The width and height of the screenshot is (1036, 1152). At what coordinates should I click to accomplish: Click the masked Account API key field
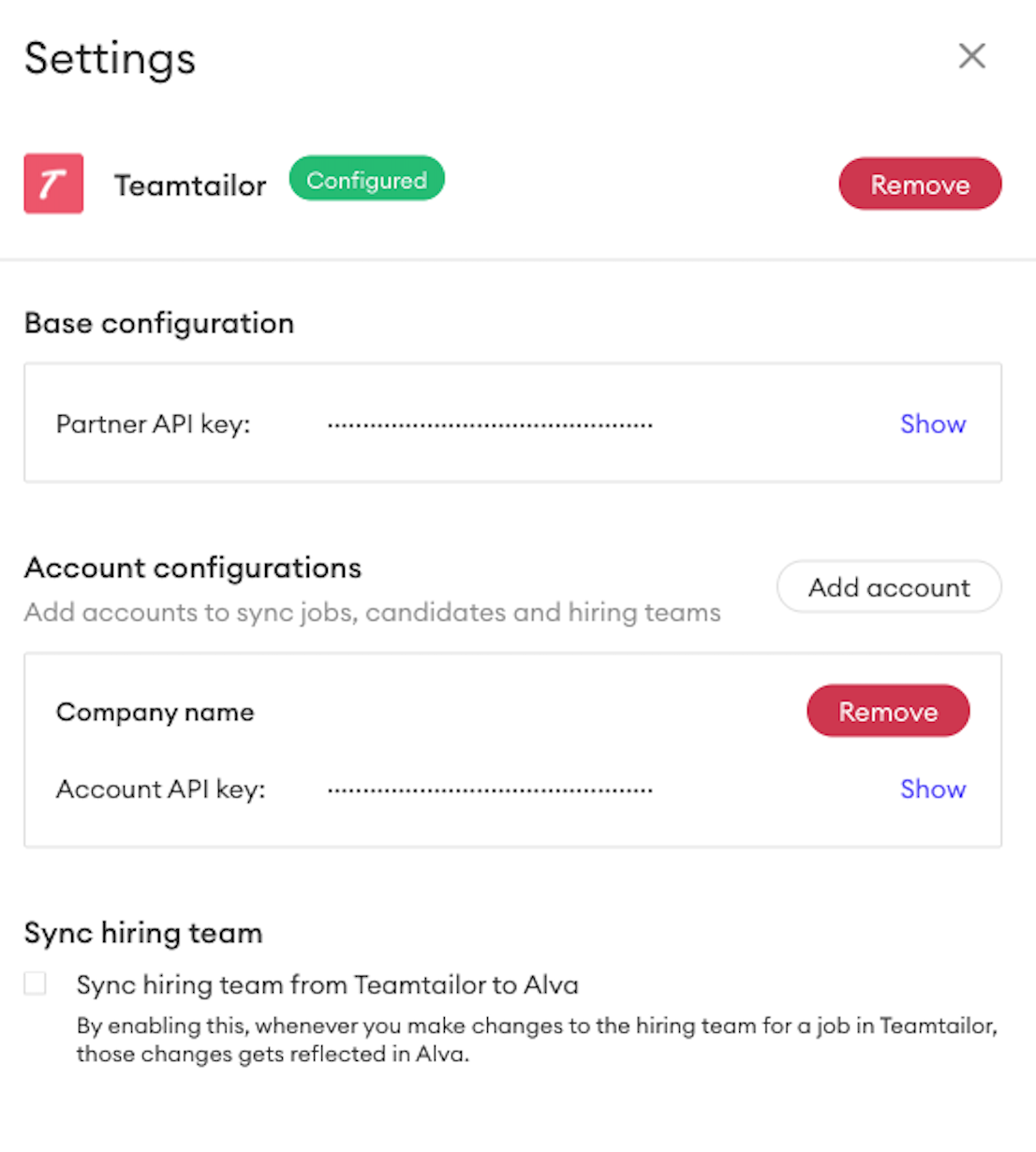[x=490, y=790]
